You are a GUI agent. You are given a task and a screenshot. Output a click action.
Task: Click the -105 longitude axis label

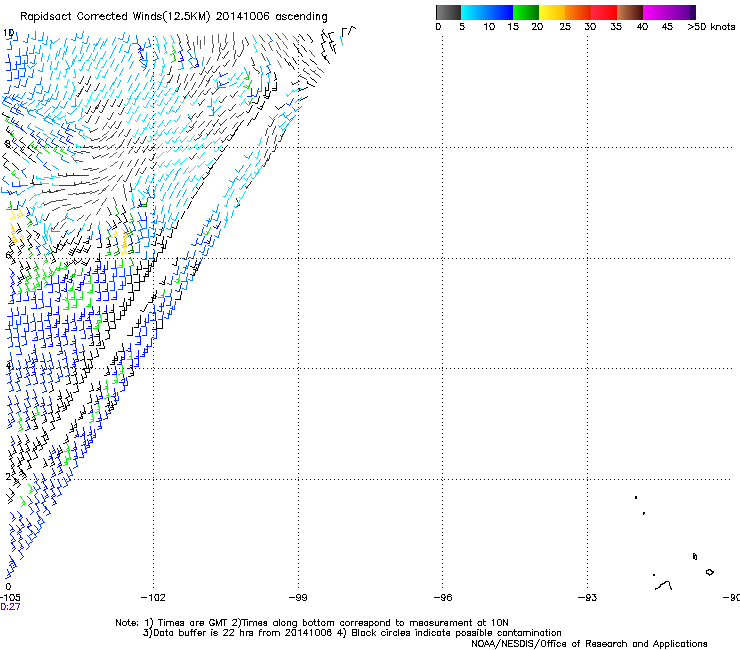coord(10,598)
